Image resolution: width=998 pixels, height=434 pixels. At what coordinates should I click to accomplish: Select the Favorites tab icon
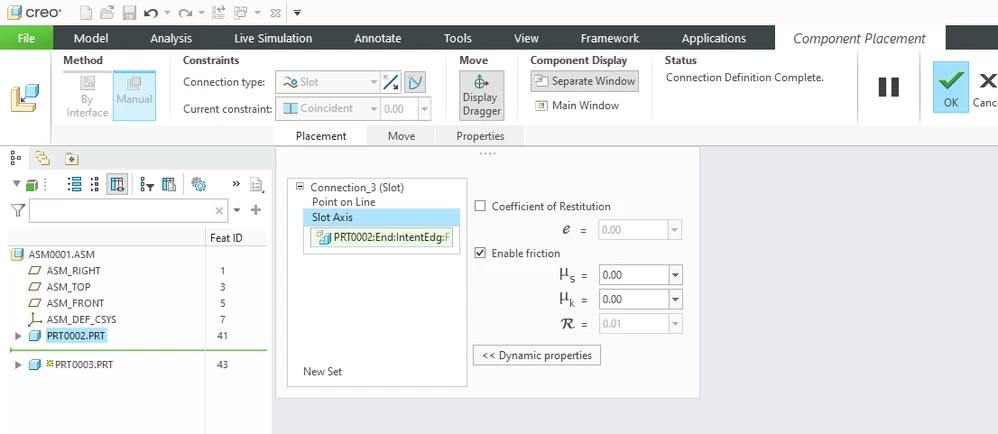point(72,158)
